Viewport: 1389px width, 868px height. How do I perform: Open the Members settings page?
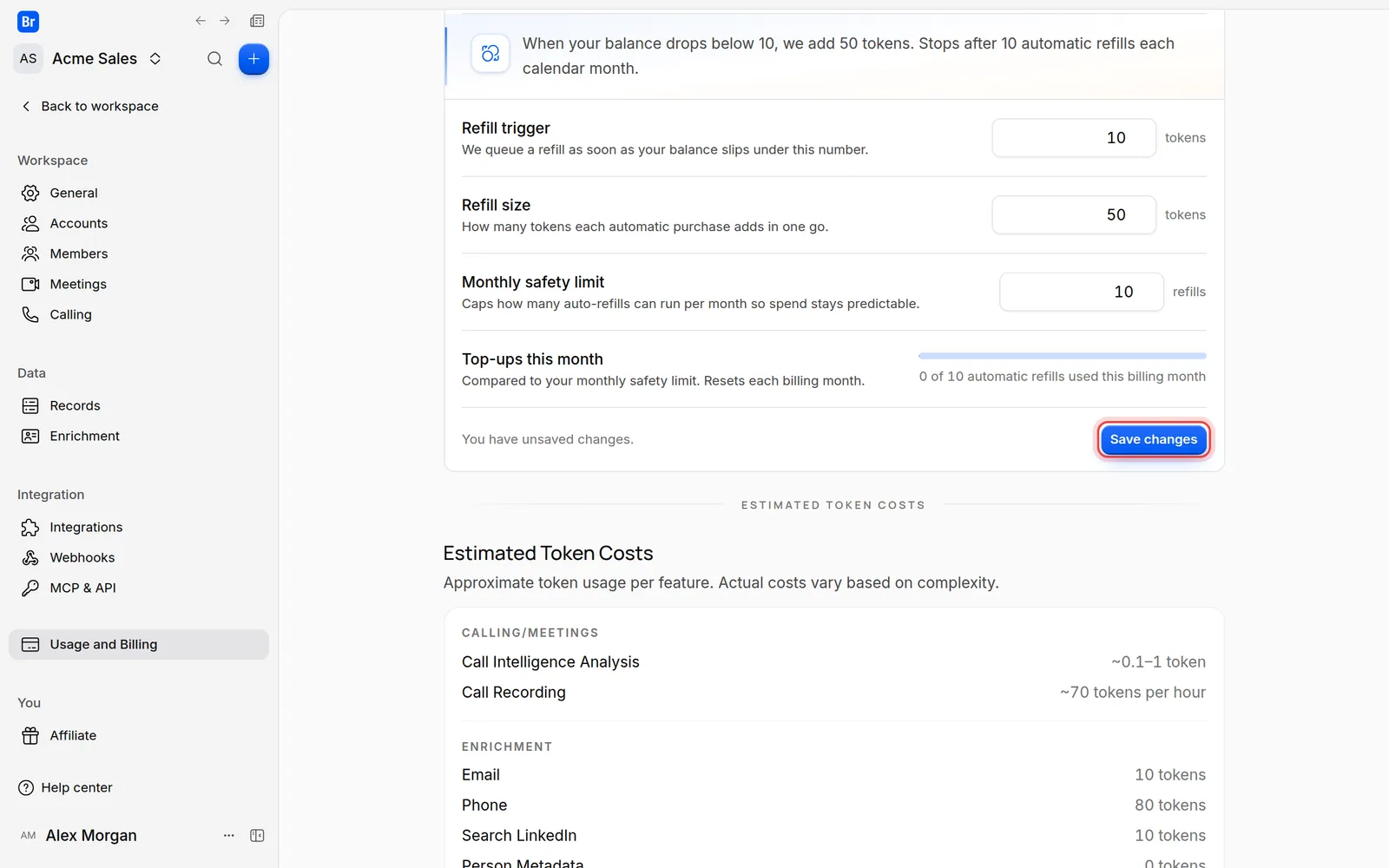[139, 253]
